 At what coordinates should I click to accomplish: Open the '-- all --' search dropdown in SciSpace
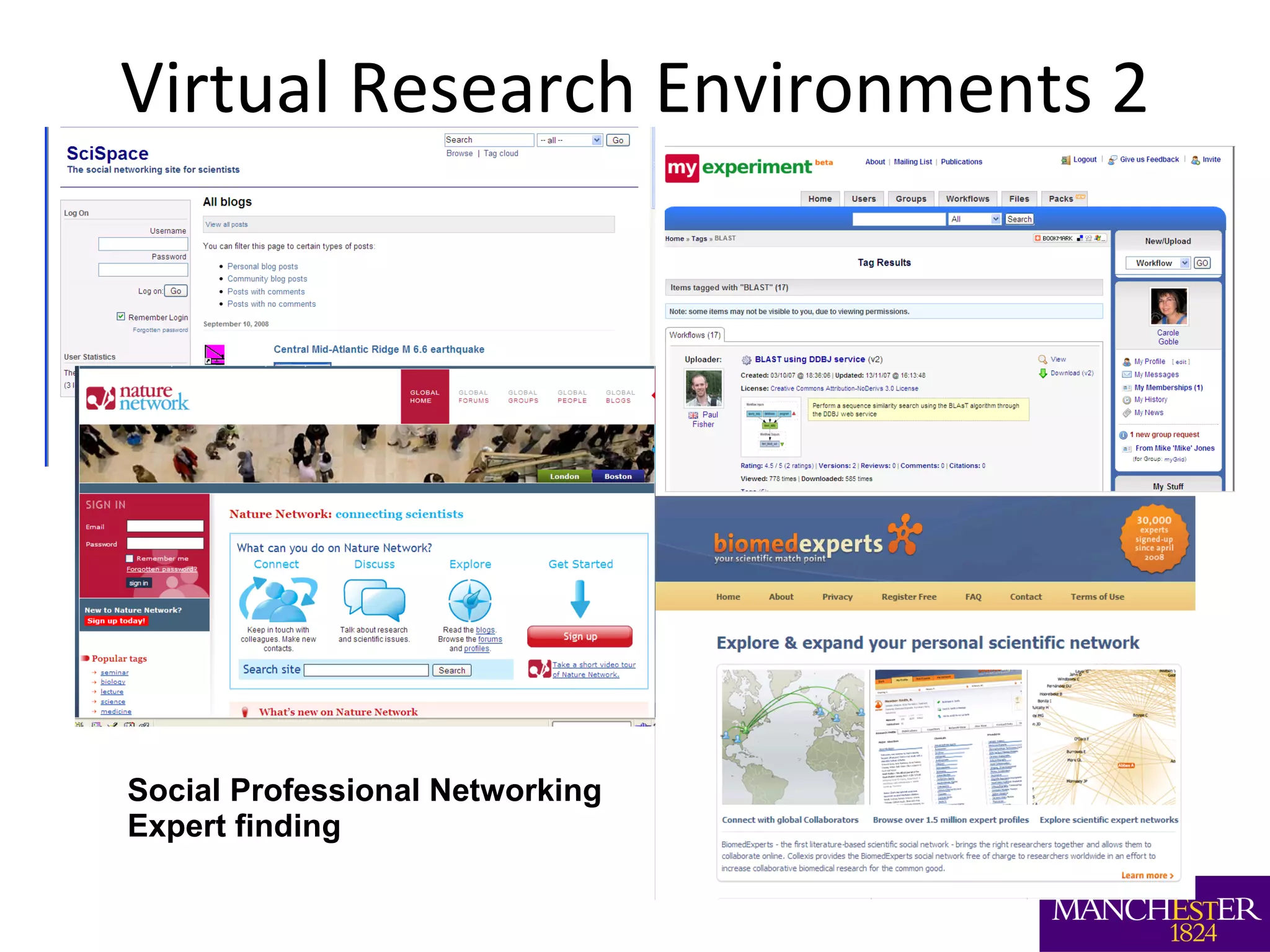point(569,140)
